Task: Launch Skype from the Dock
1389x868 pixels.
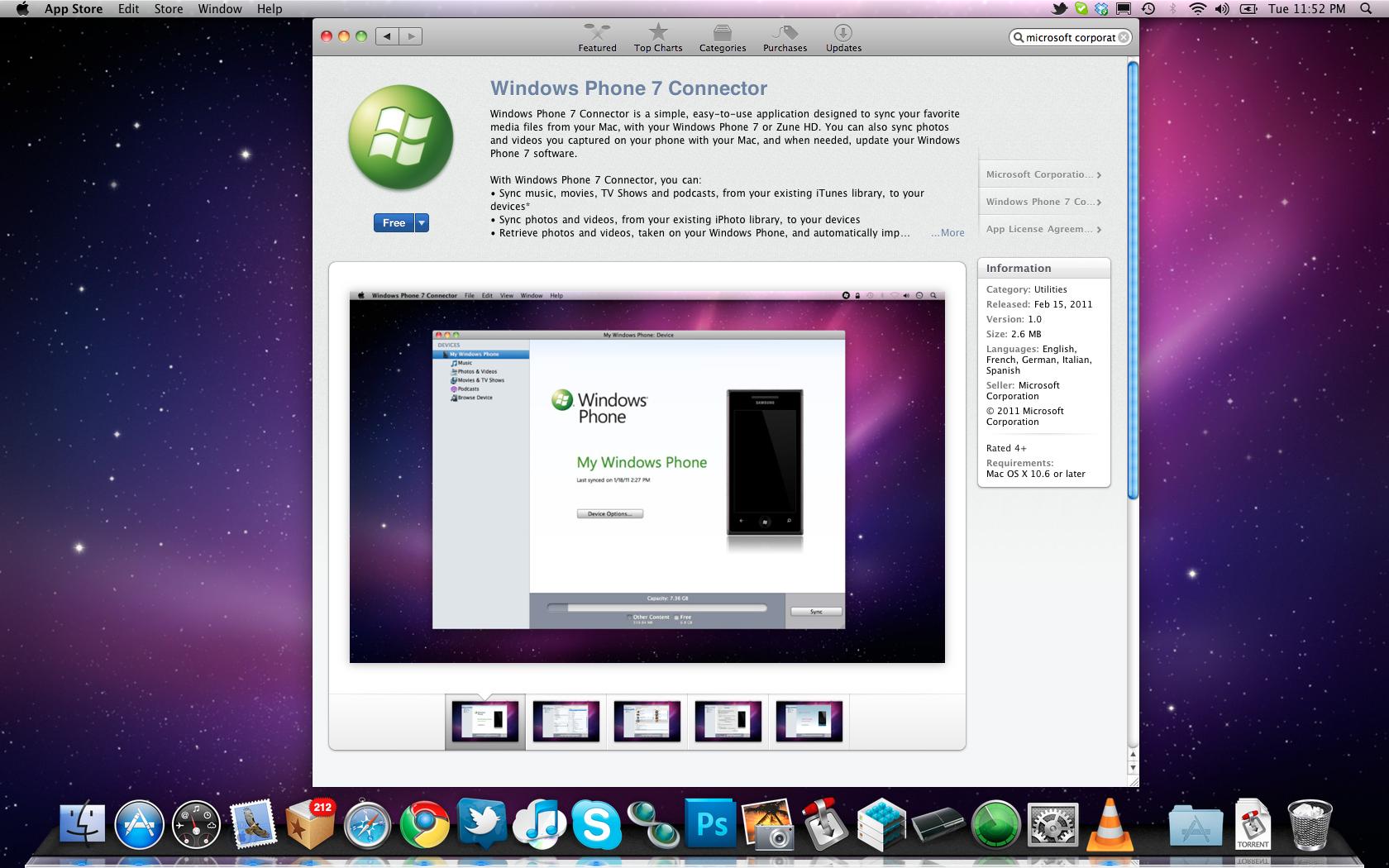Action: pos(595,824)
